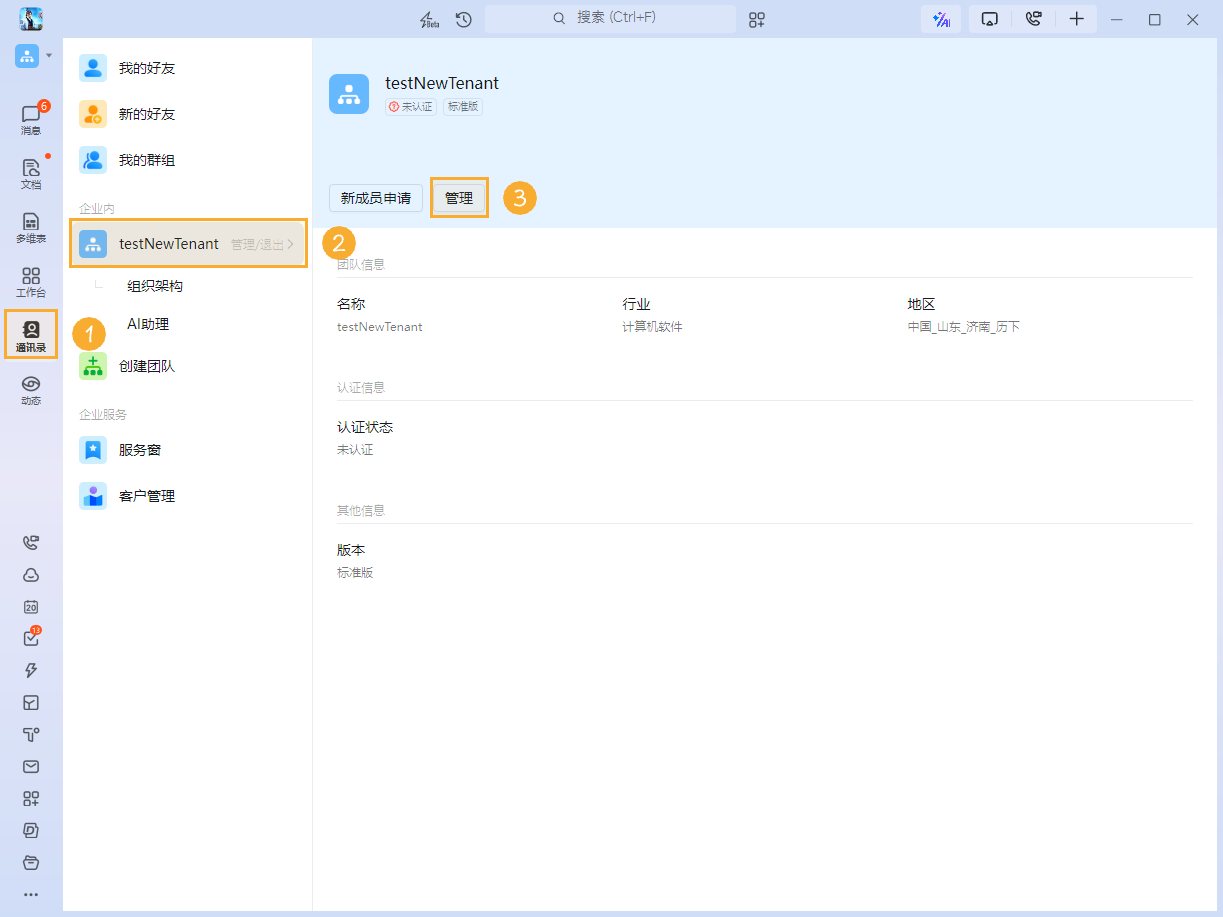
Task: Expand testNewTenant 管理/退出 chevron
Action: point(291,244)
